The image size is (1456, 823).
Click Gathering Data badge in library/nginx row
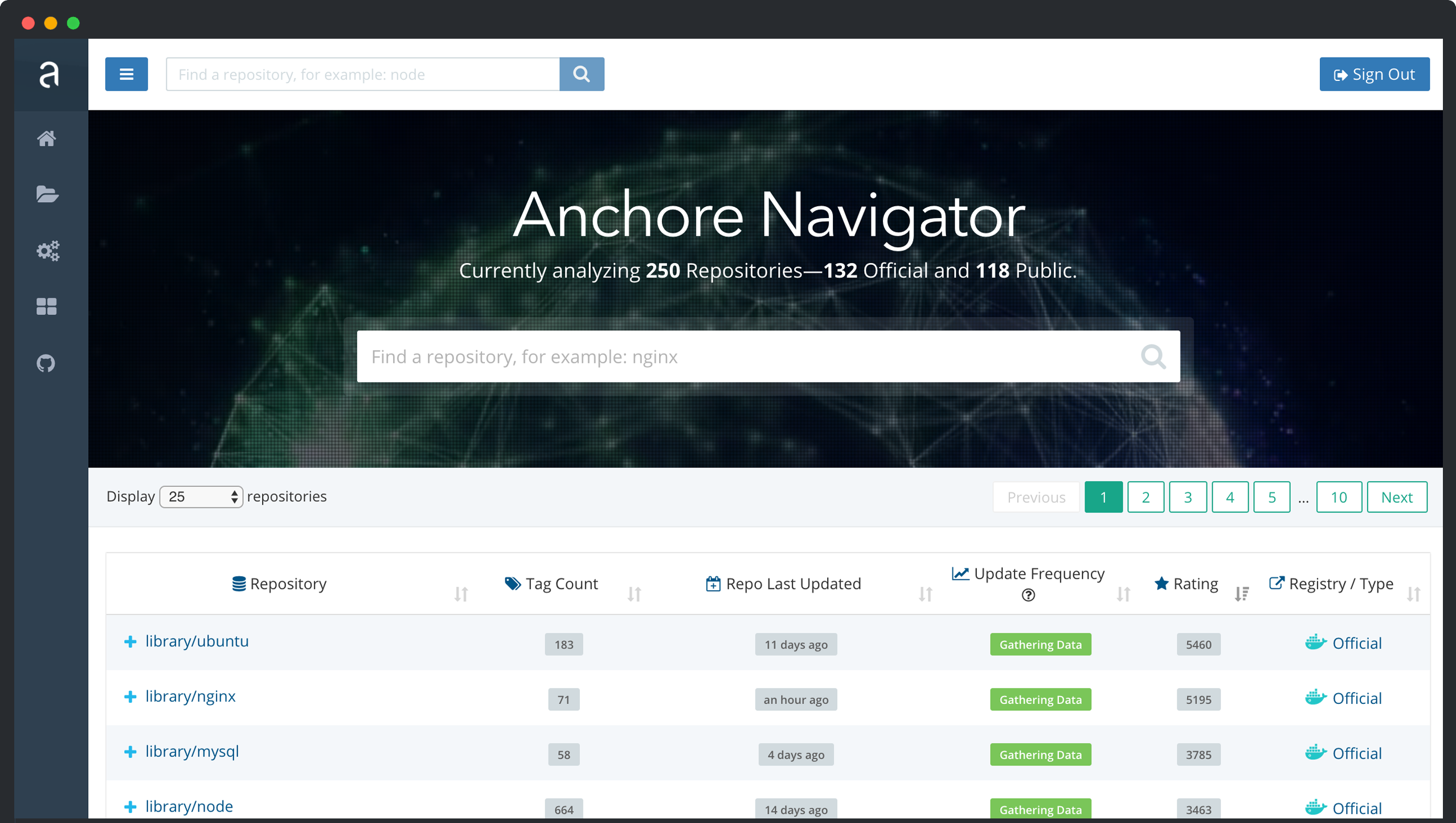[1040, 700]
